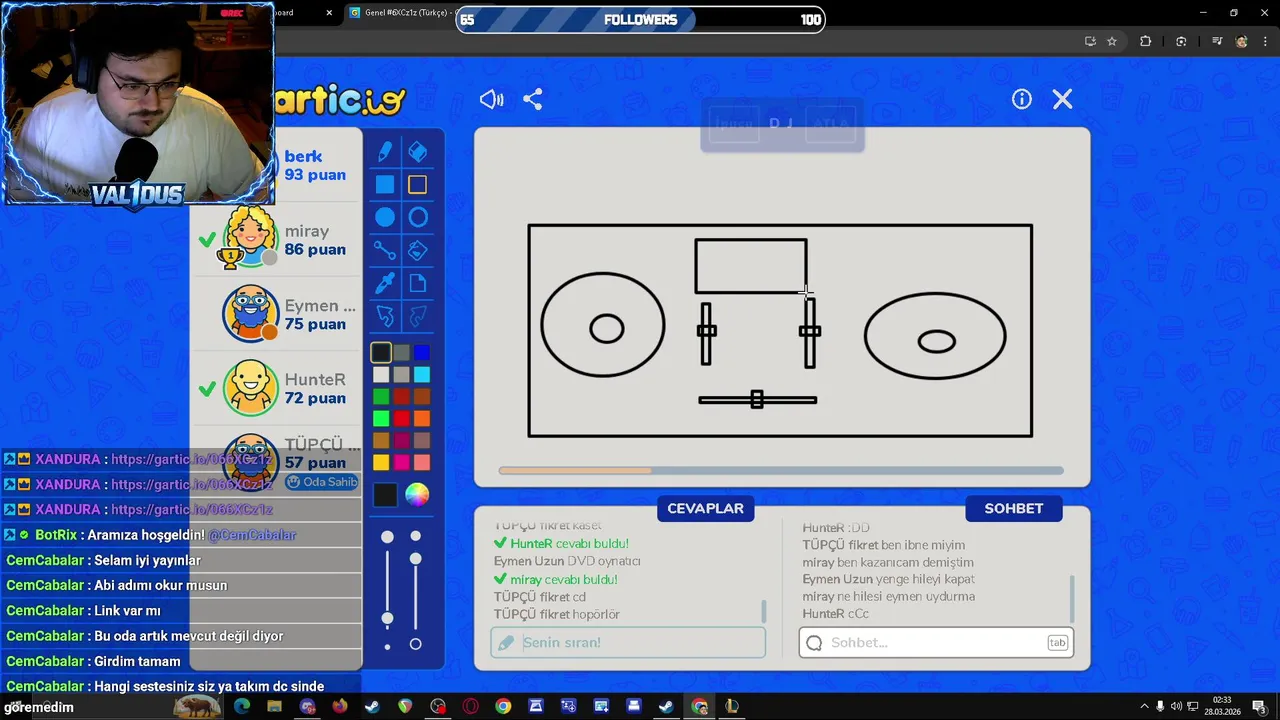Pick the bright red color swatch
The height and width of the screenshot is (720, 1280).
click(x=401, y=419)
